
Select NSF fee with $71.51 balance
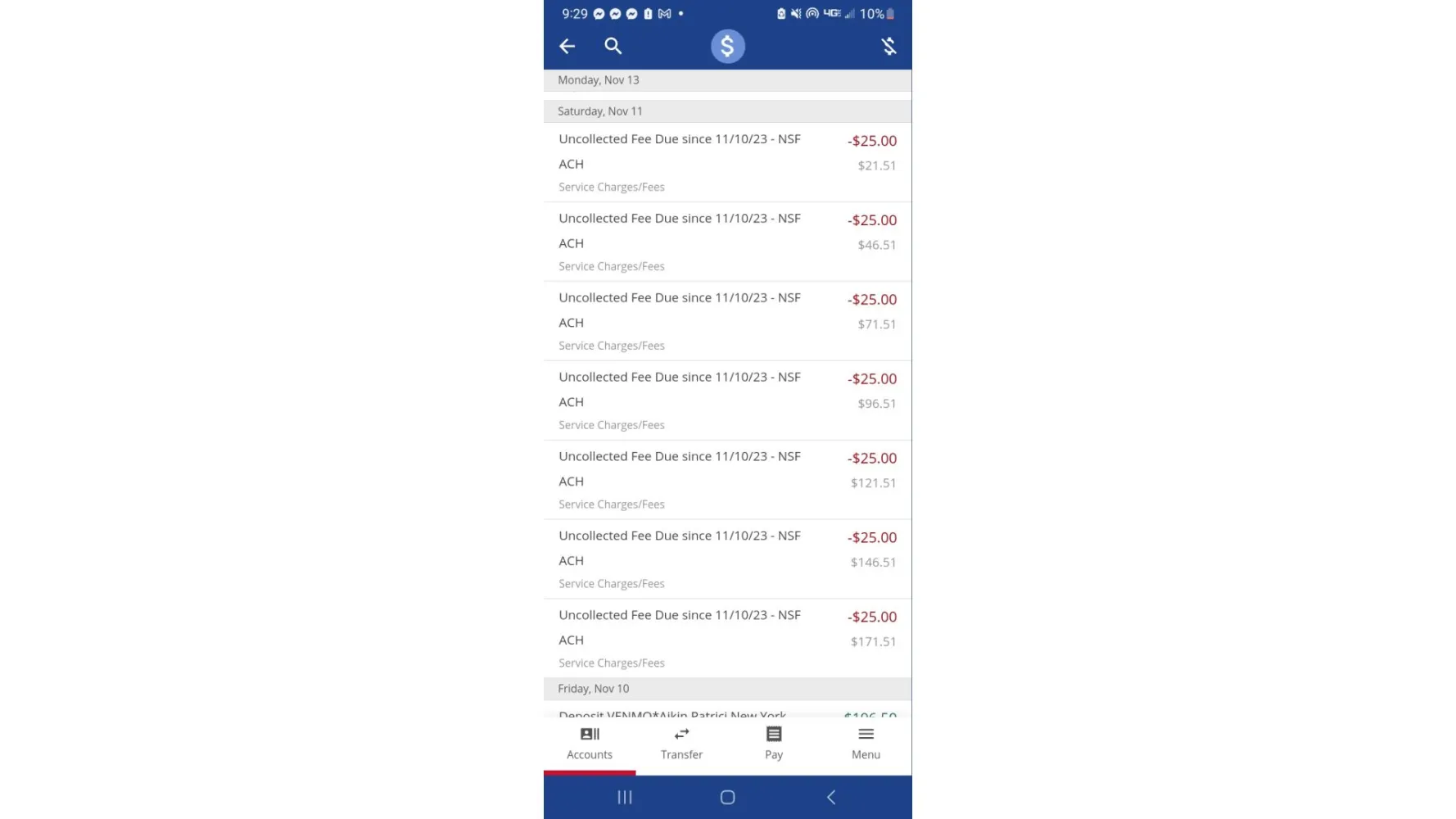pos(727,321)
